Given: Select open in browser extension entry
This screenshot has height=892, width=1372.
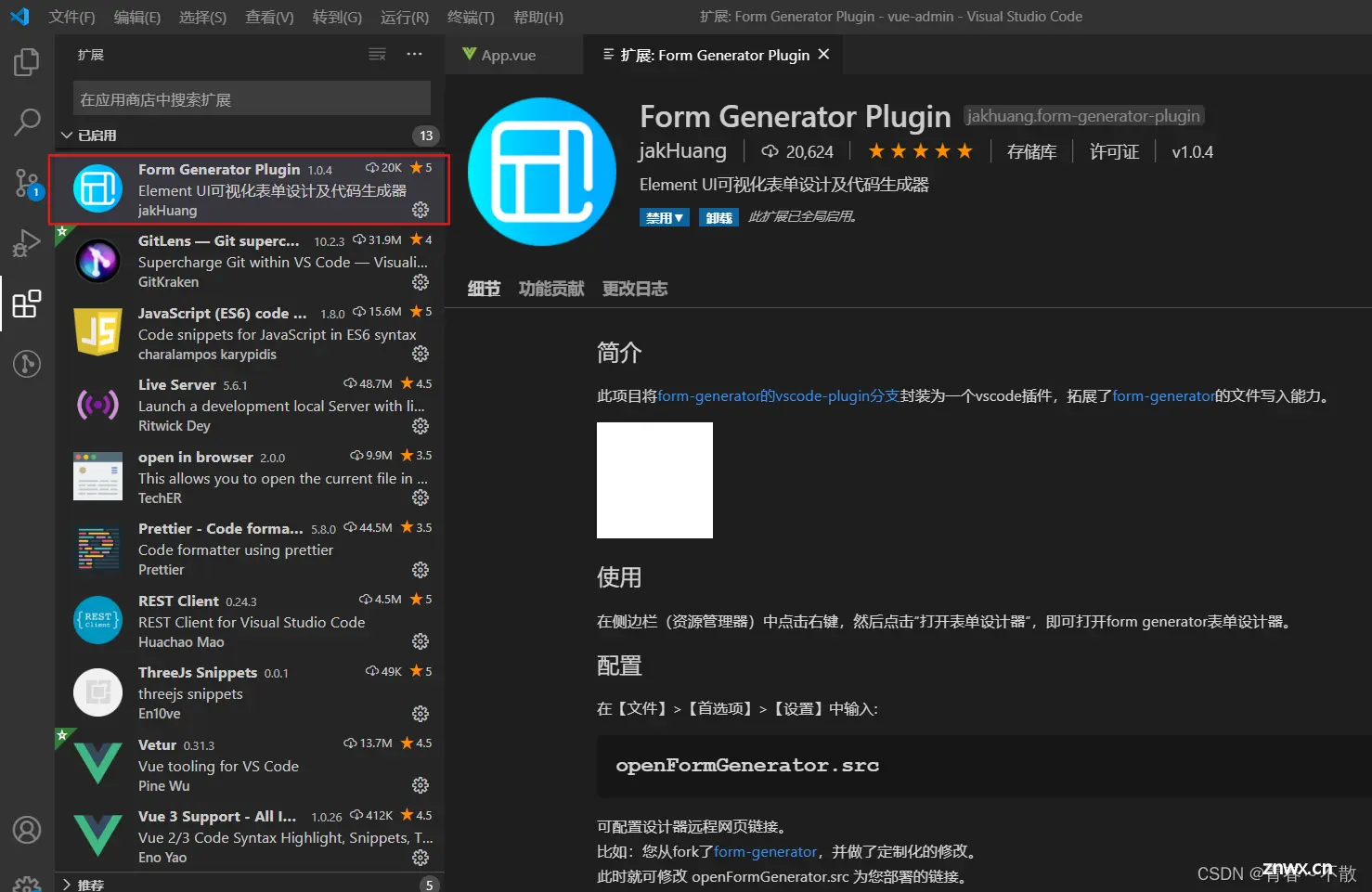Looking at the screenshot, I should click(249, 476).
